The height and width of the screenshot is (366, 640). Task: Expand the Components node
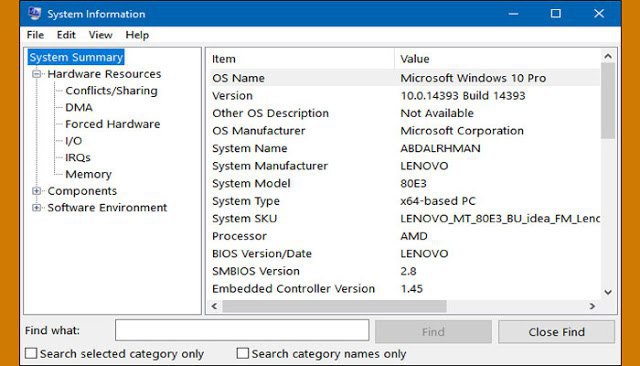pyautogui.click(x=37, y=191)
